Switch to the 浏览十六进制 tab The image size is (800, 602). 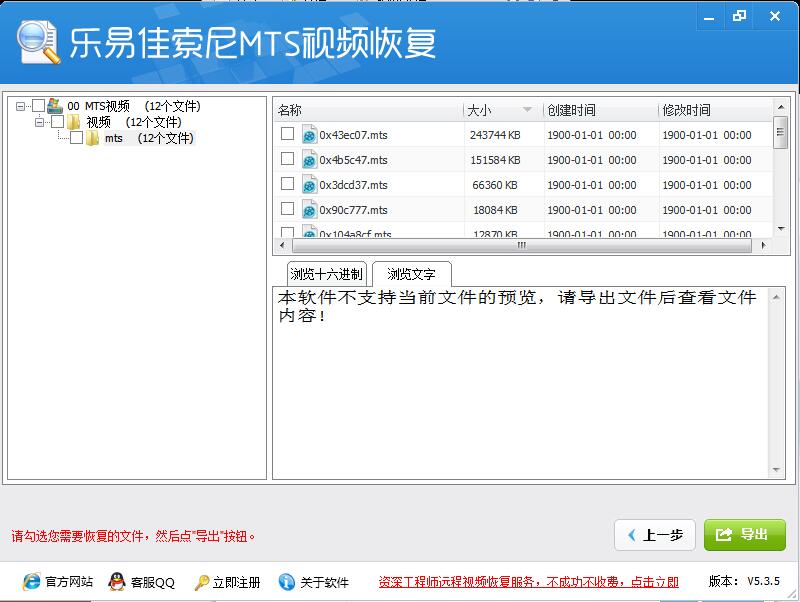pos(327,274)
